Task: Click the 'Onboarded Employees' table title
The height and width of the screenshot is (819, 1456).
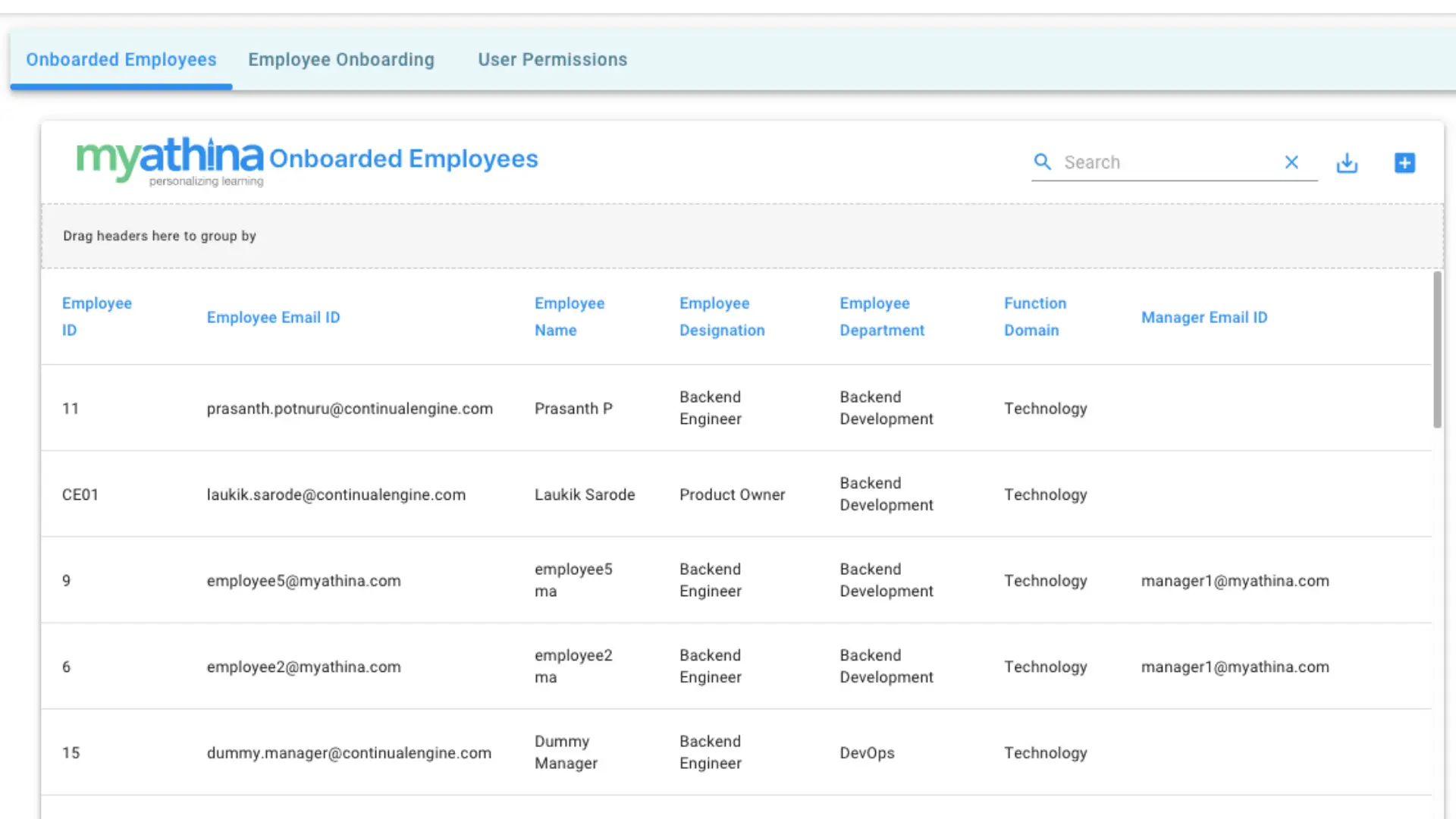Action: pos(403,158)
